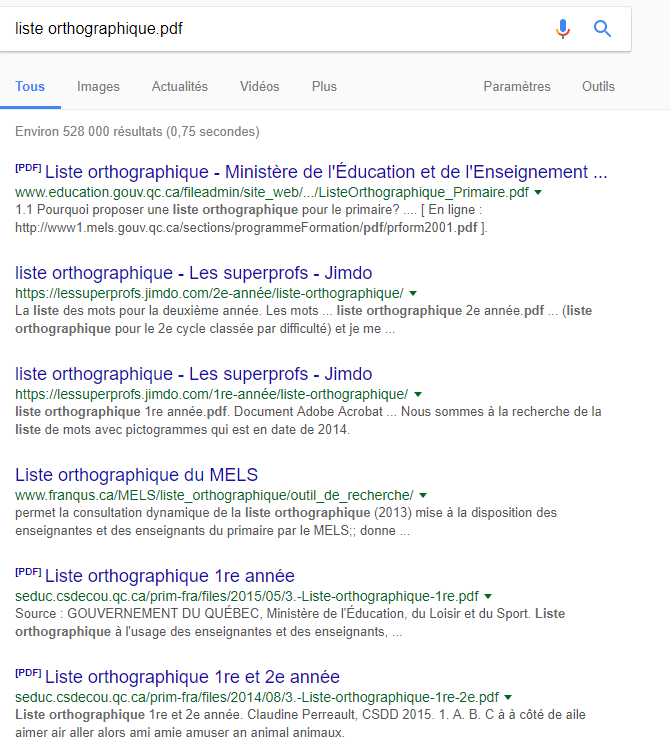Expand dropdown arrow next to 2e-année jimdo URL
670x750 pixels.
413,293
